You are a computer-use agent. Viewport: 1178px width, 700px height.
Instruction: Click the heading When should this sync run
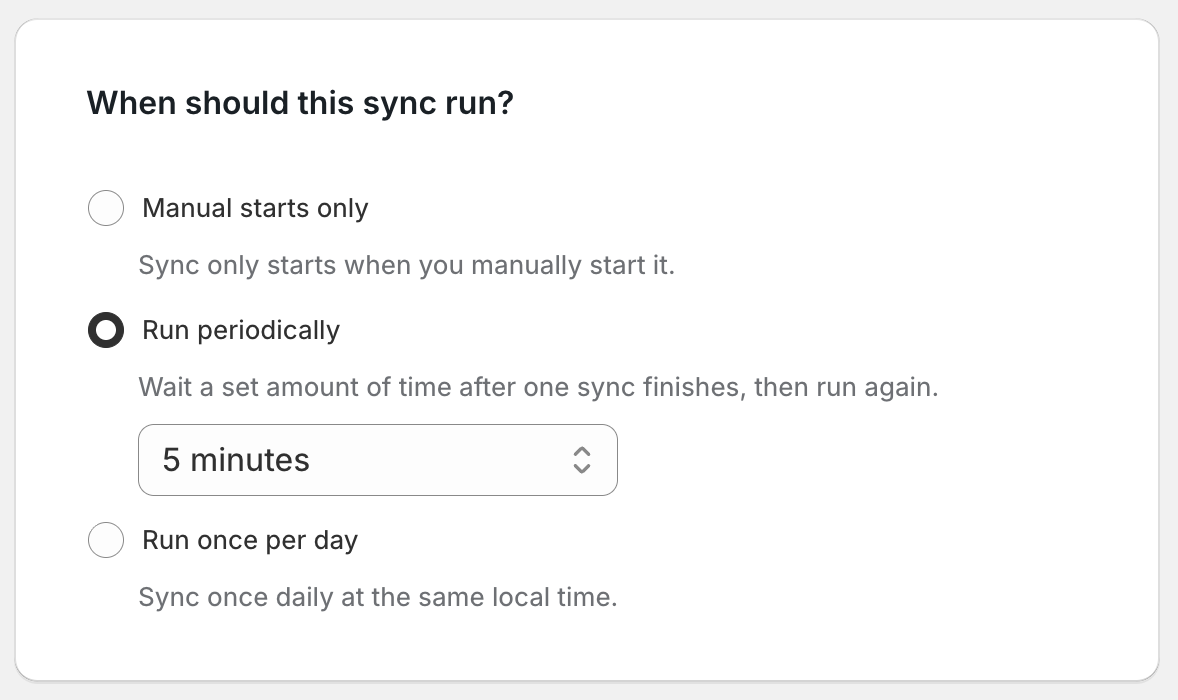coord(300,103)
